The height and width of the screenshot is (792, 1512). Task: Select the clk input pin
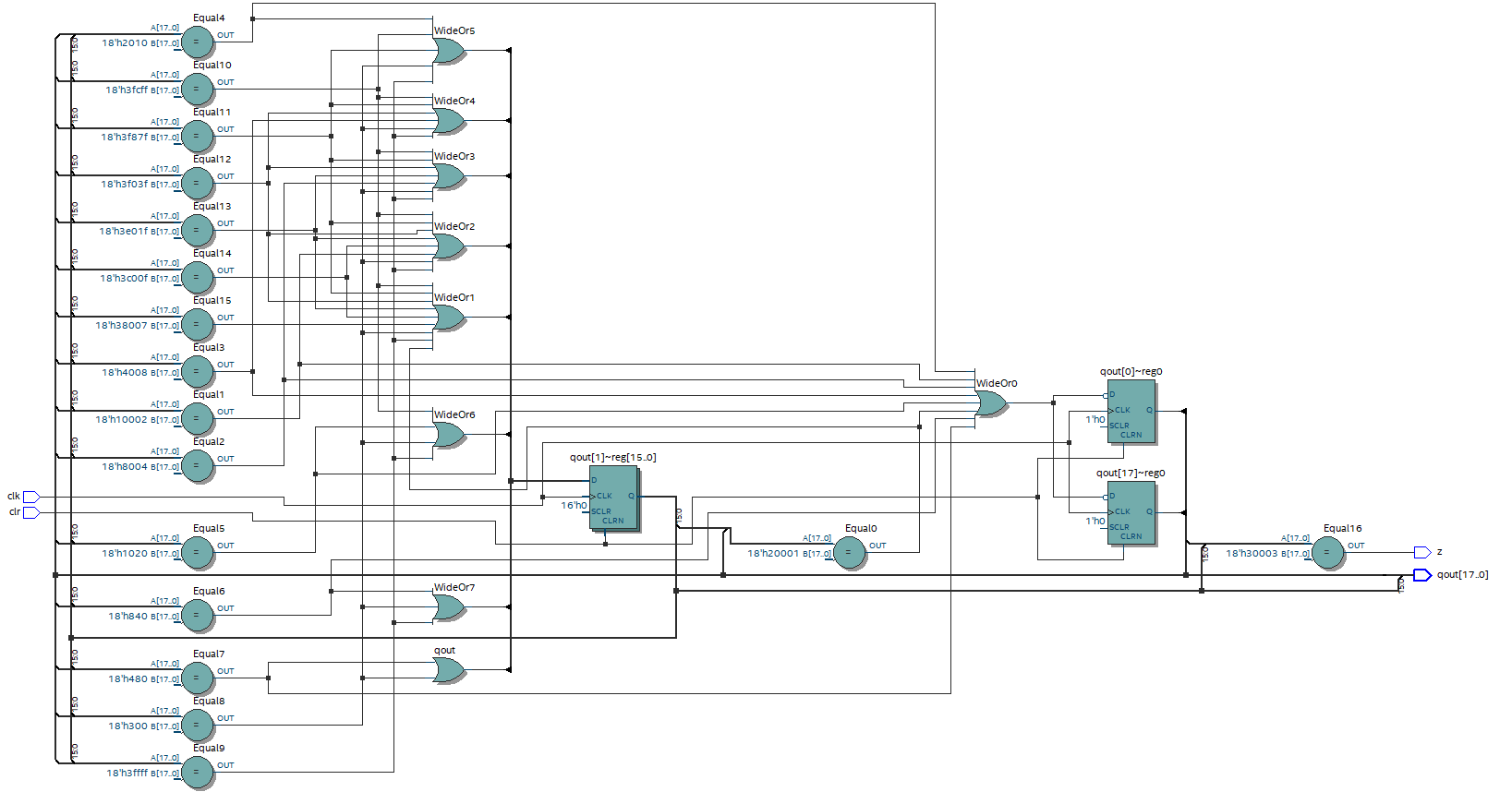31,497
